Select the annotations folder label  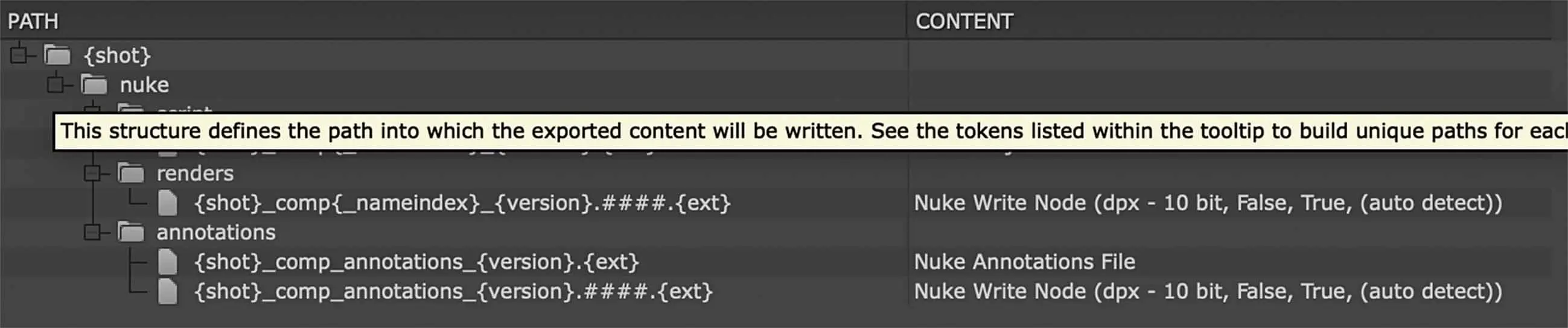(x=216, y=232)
